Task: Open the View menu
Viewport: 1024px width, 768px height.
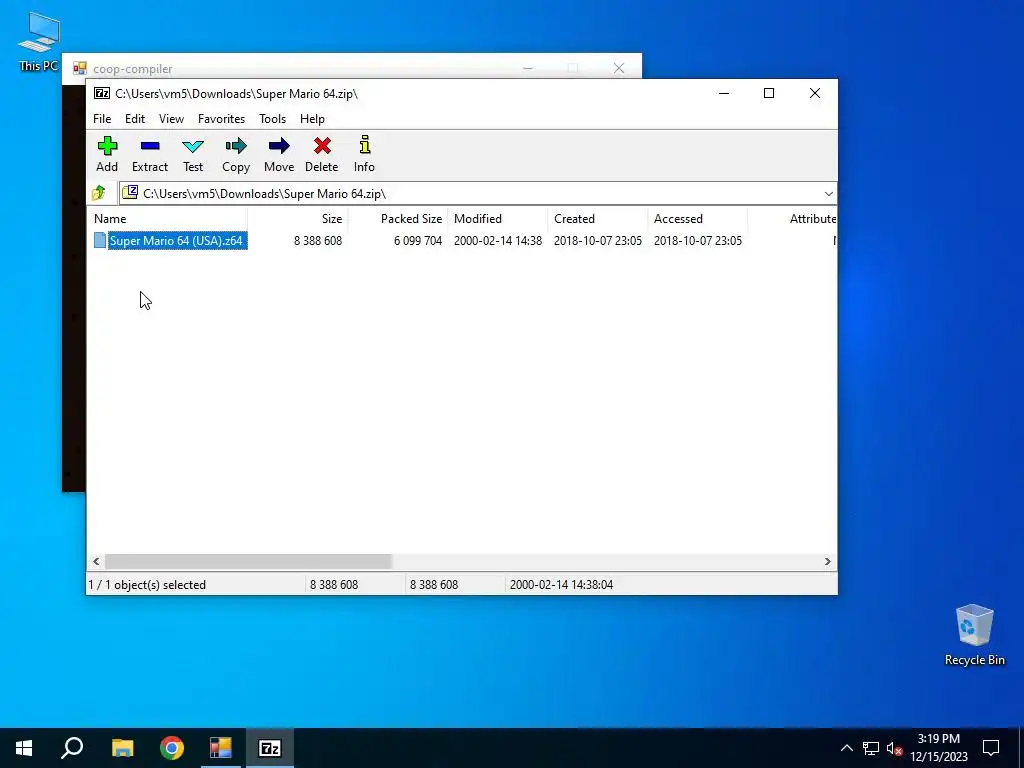Action: coord(171,119)
